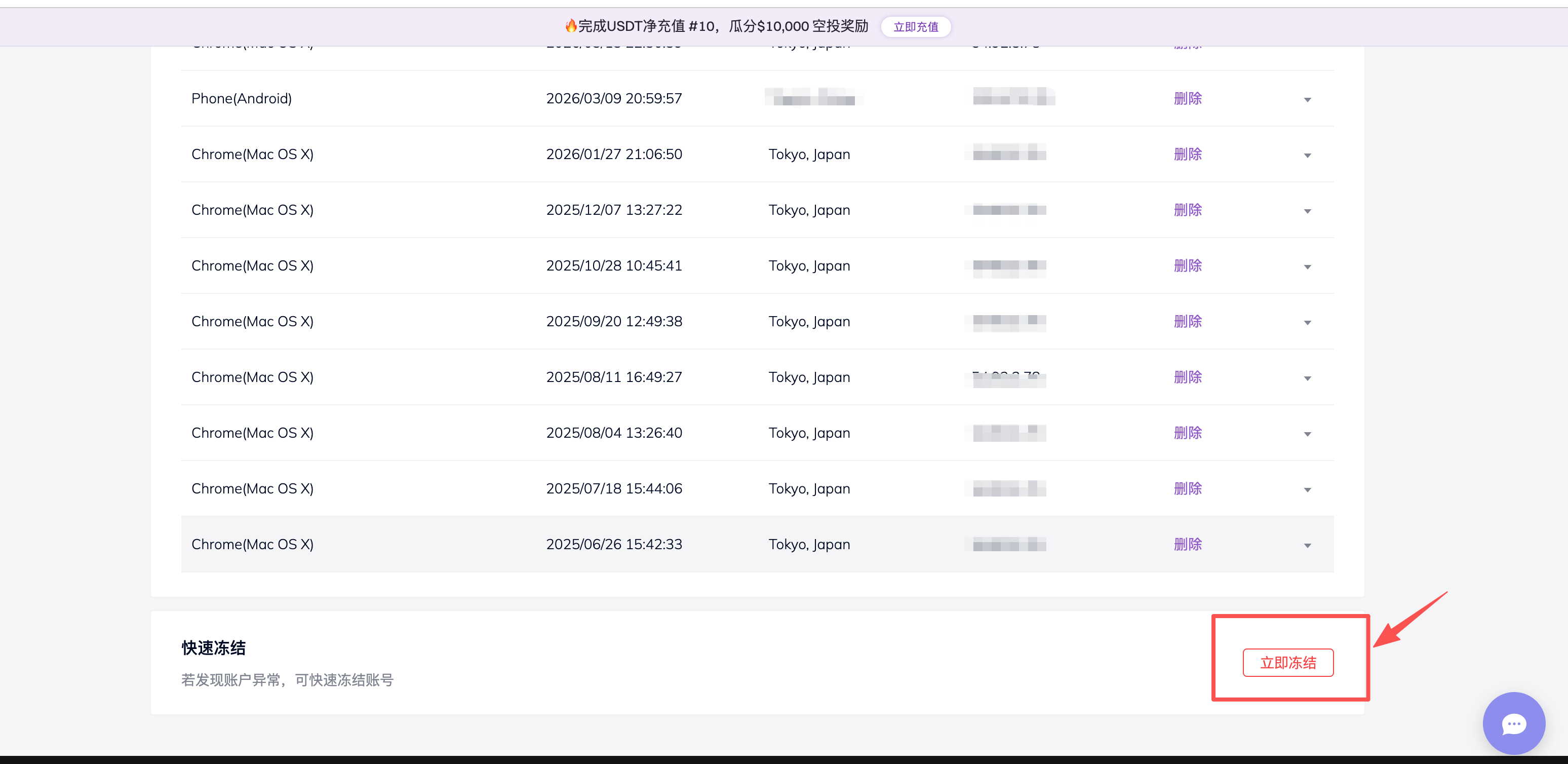Expand the 2025/12/07 row dropdown arrow
The height and width of the screenshot is (764, 1568).
[1307, 211]
